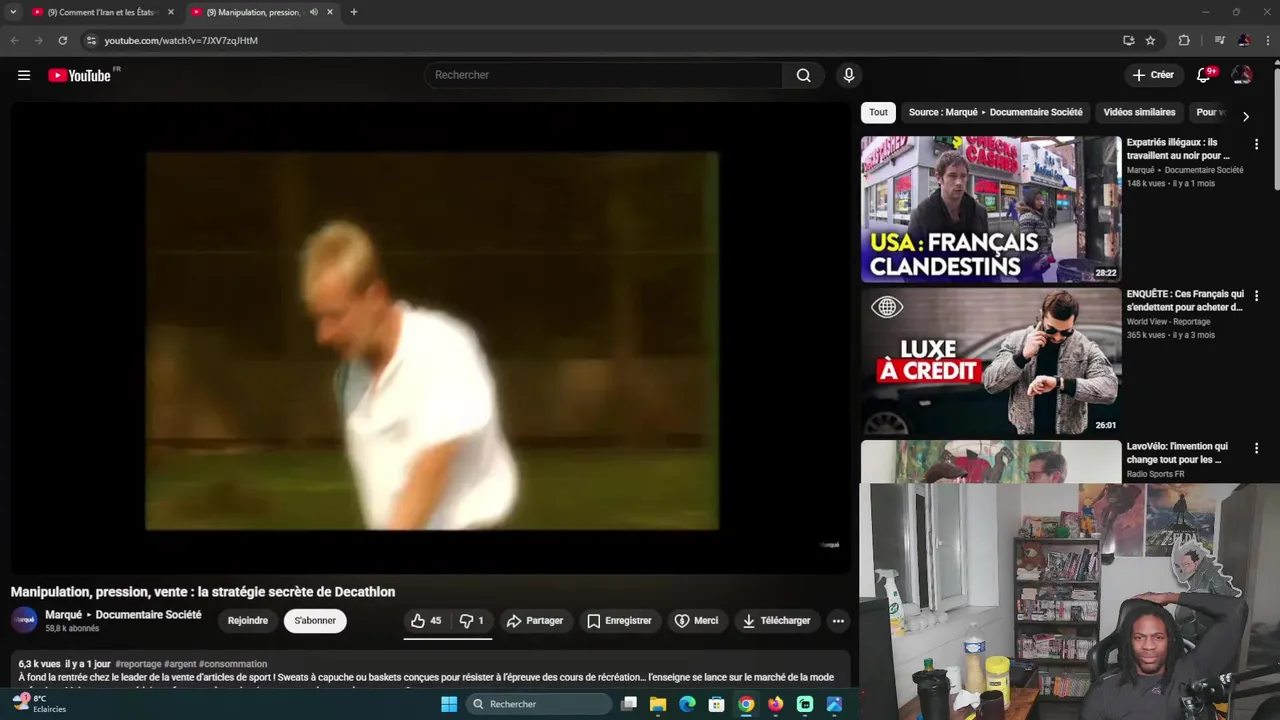Click the Partager button
The width and height of the screenshot is (1280, 720).
pos(535,621)
